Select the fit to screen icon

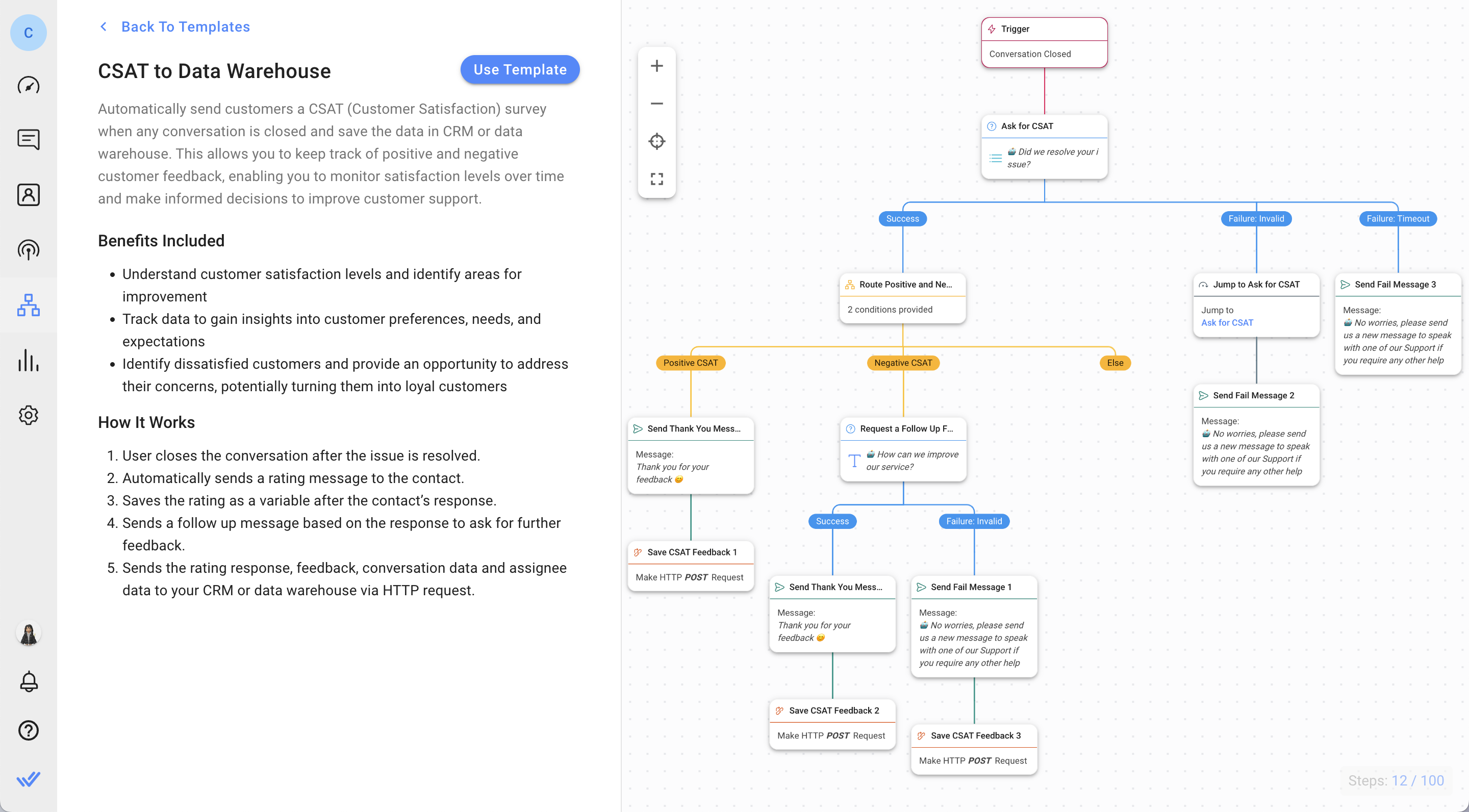point(656,180)
